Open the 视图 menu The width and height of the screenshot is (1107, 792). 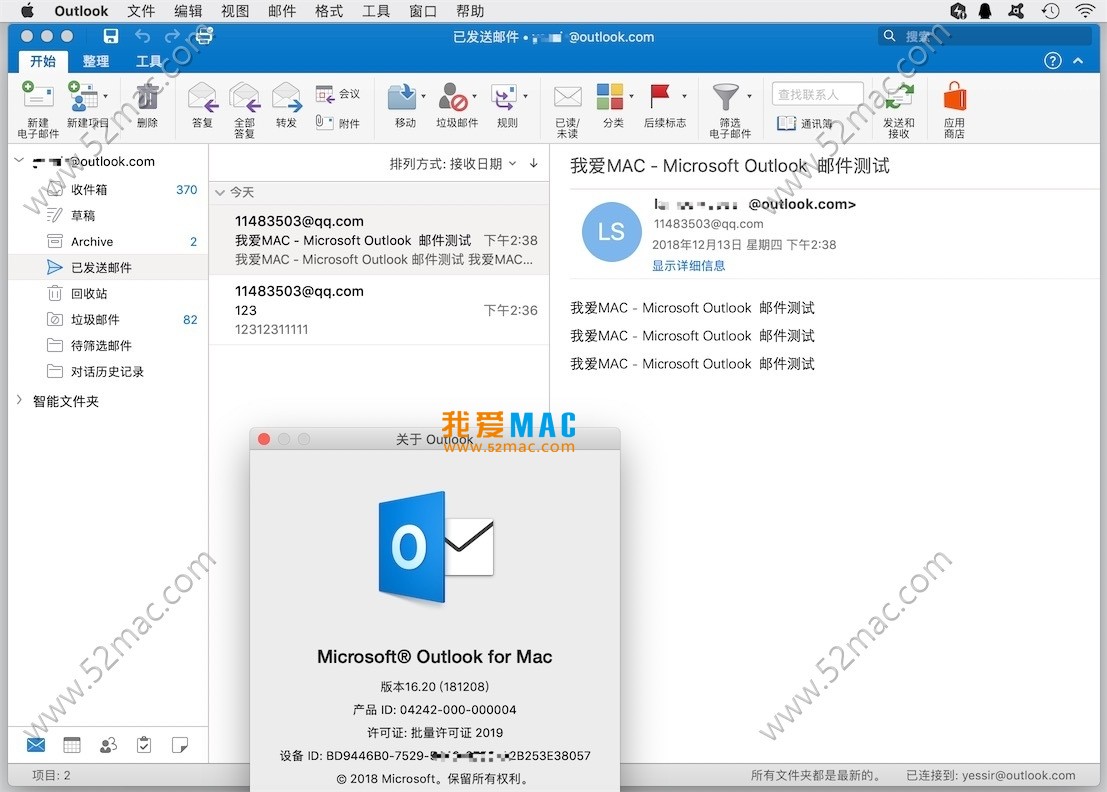click(235, 11)
